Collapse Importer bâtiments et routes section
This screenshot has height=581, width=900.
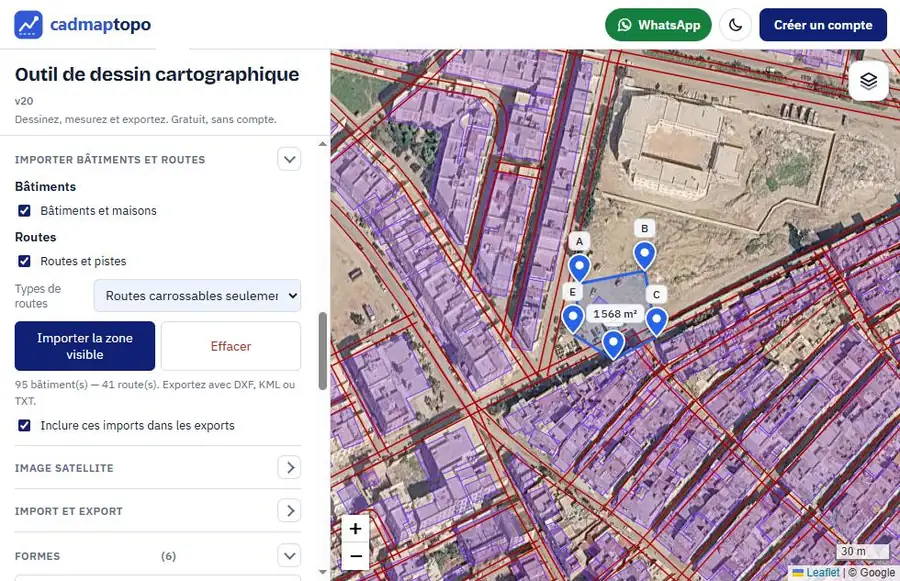(x=289, y=159)
